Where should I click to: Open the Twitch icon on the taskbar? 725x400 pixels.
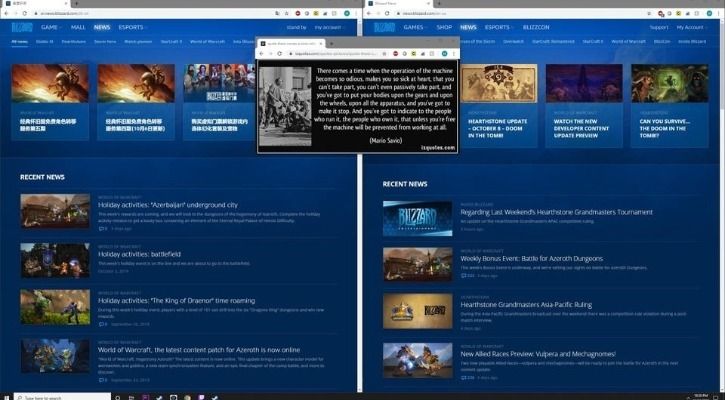click(202, 397)
